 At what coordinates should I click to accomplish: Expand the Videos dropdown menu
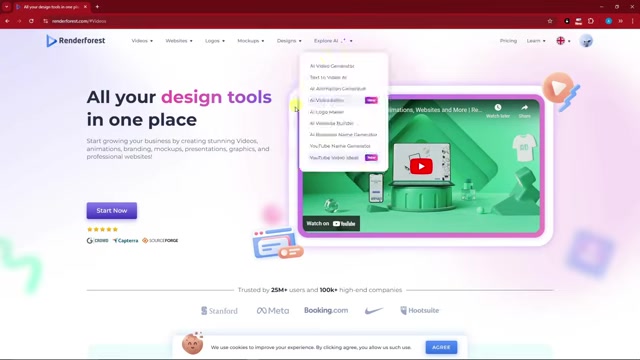142,41
